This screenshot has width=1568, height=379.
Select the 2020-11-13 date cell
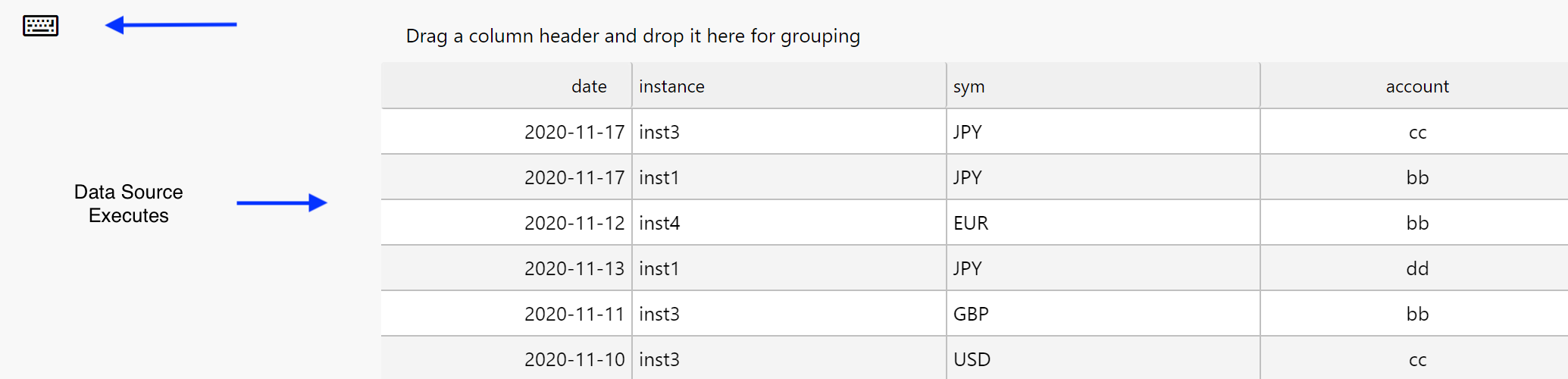click(574, 268)
